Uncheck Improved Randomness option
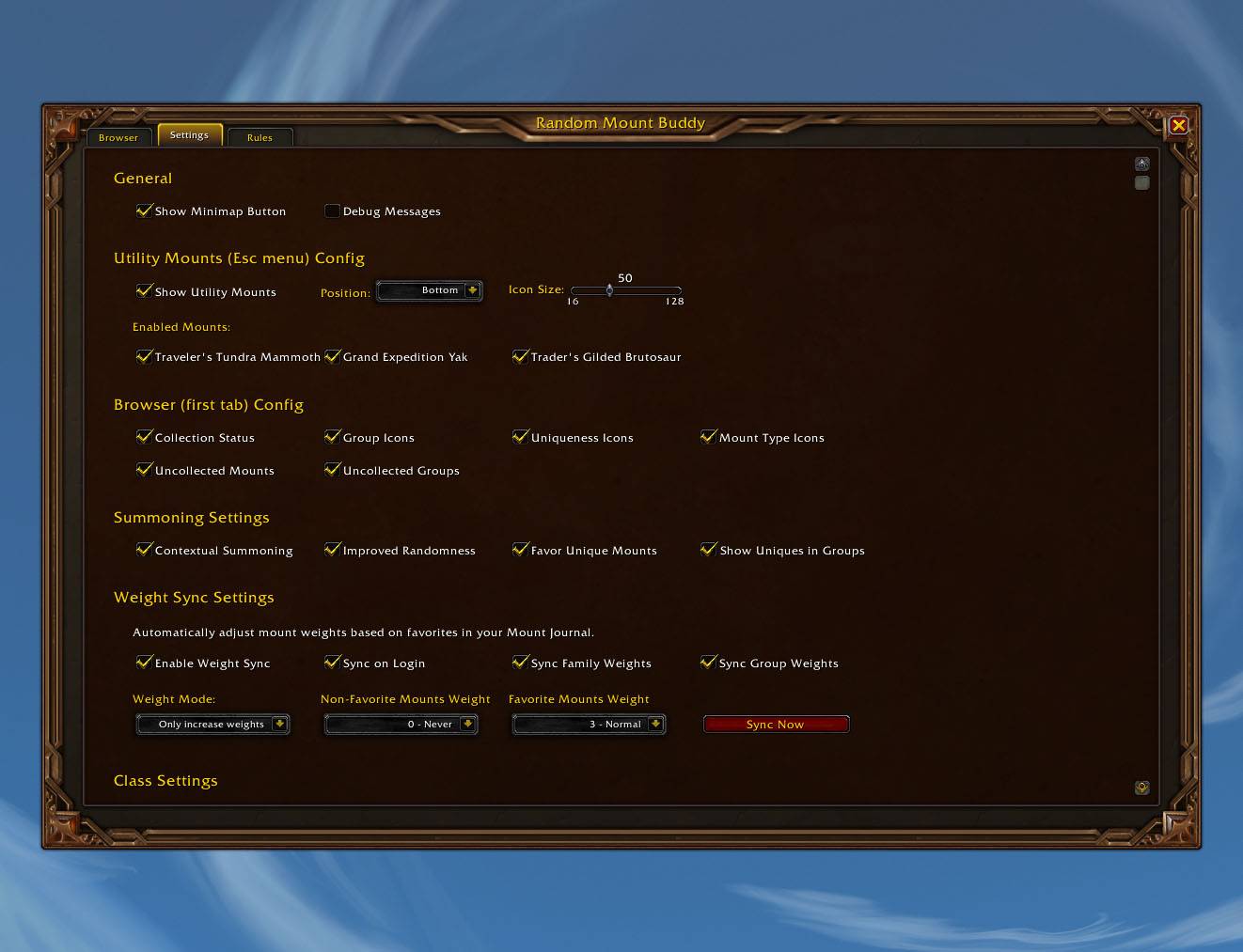Viewport: 1243px width, 952px height. (332, 550)
